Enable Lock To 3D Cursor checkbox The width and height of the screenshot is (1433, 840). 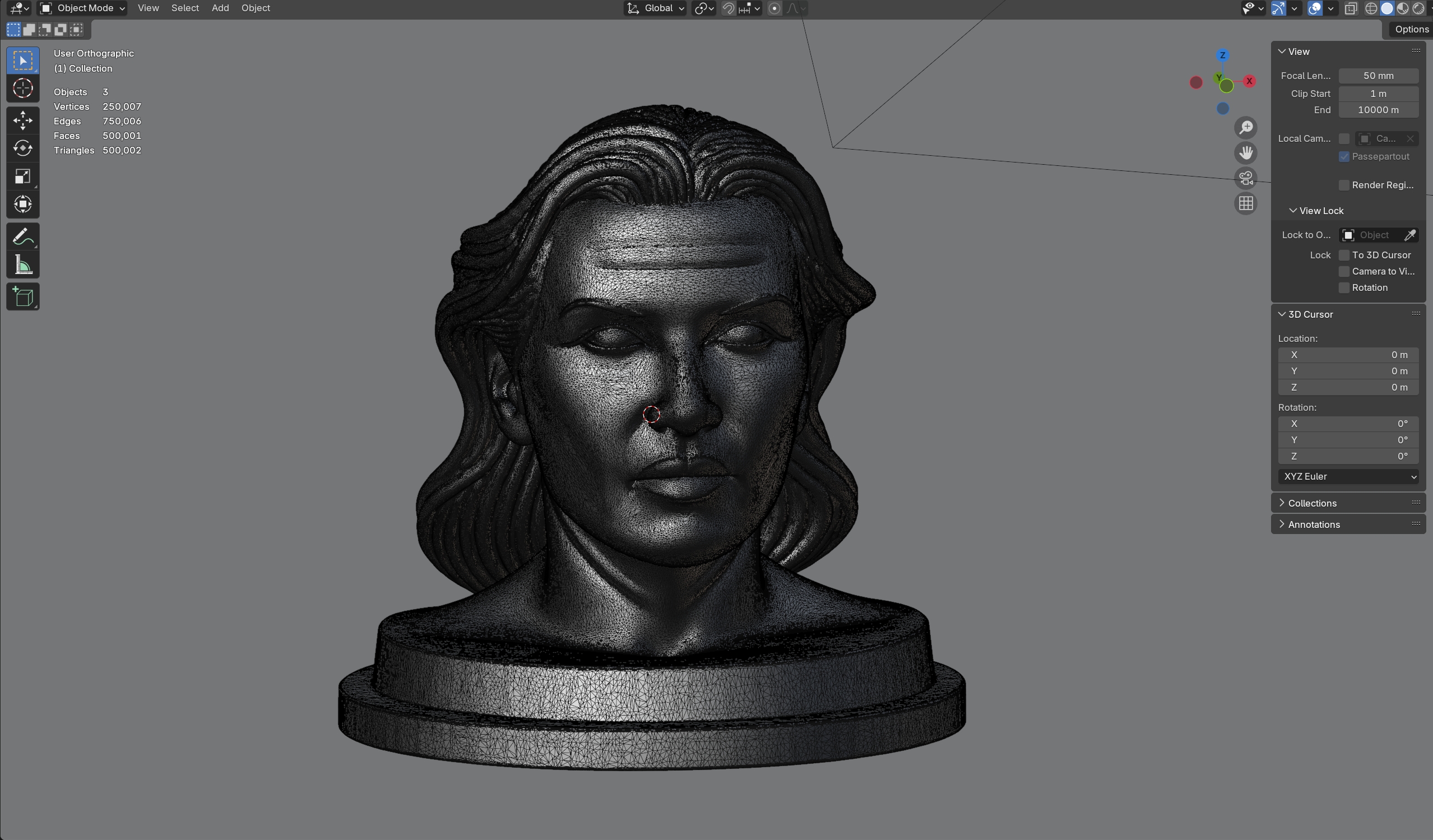click(x=1344, y=255)
